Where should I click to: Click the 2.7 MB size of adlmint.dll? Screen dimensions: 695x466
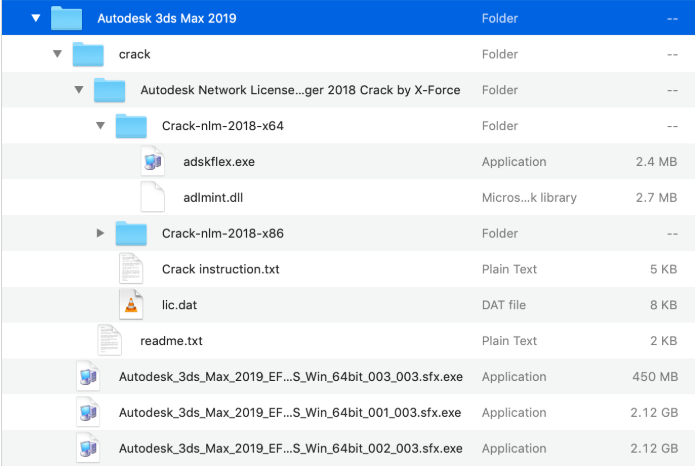[656, 197]
